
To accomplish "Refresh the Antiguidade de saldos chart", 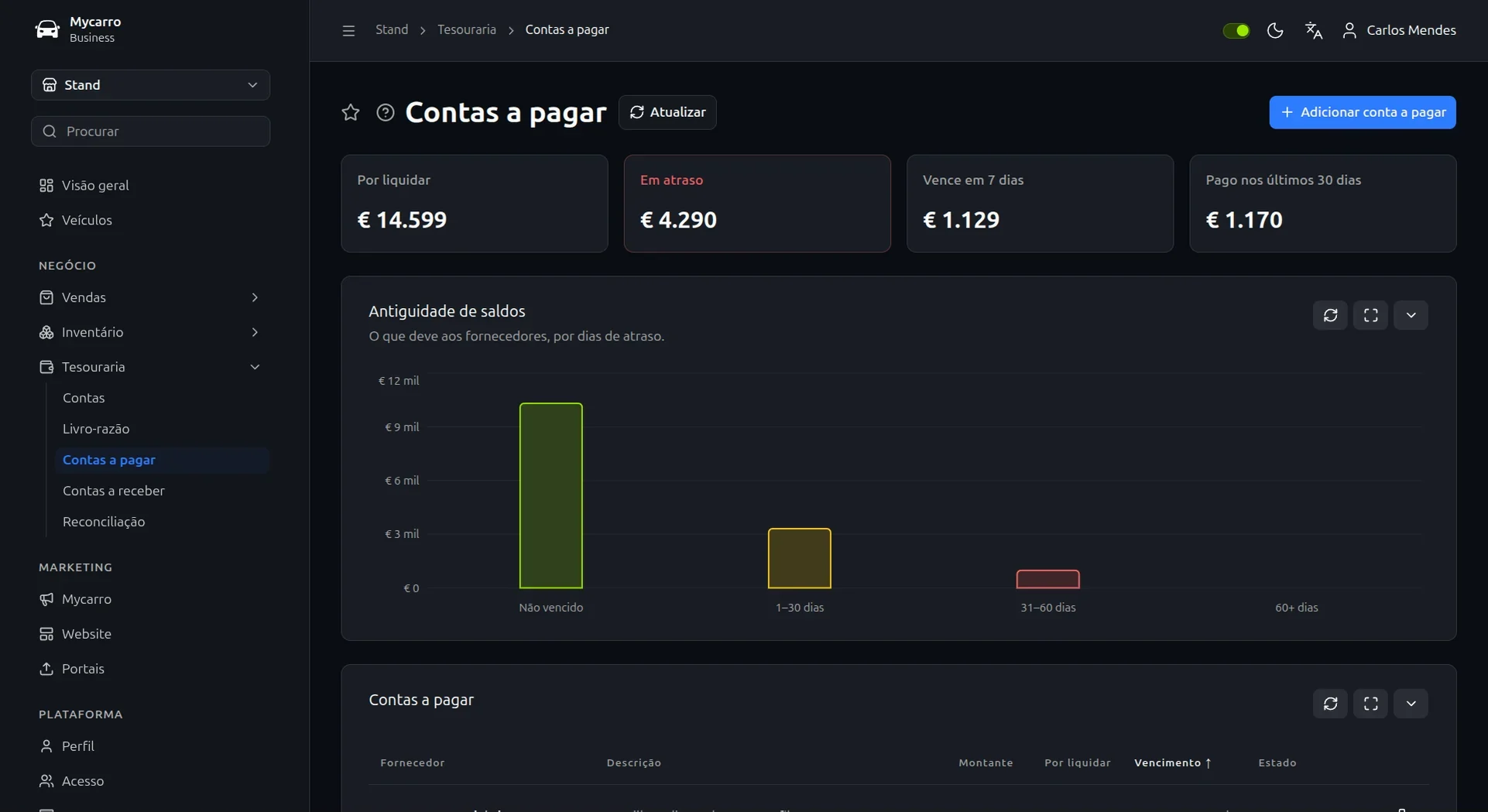I will coord(1330,315).
